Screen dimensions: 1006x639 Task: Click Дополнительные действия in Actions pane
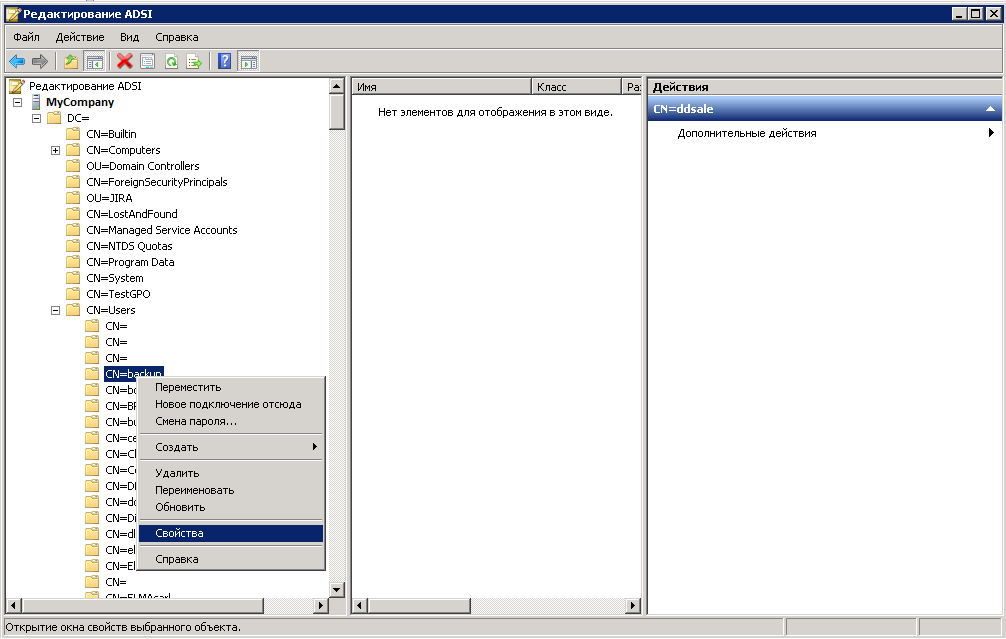coord(747,133)
